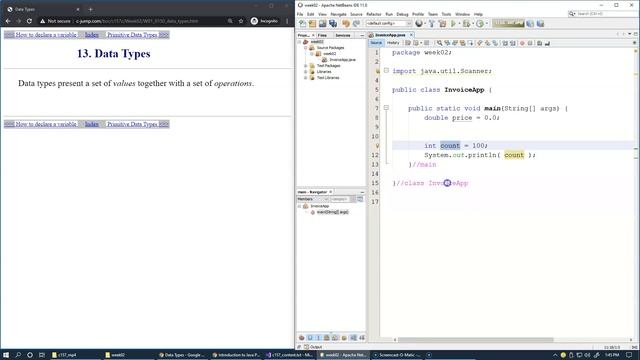Click the Comment icon in editor toolbar

[x=540, y=43]
